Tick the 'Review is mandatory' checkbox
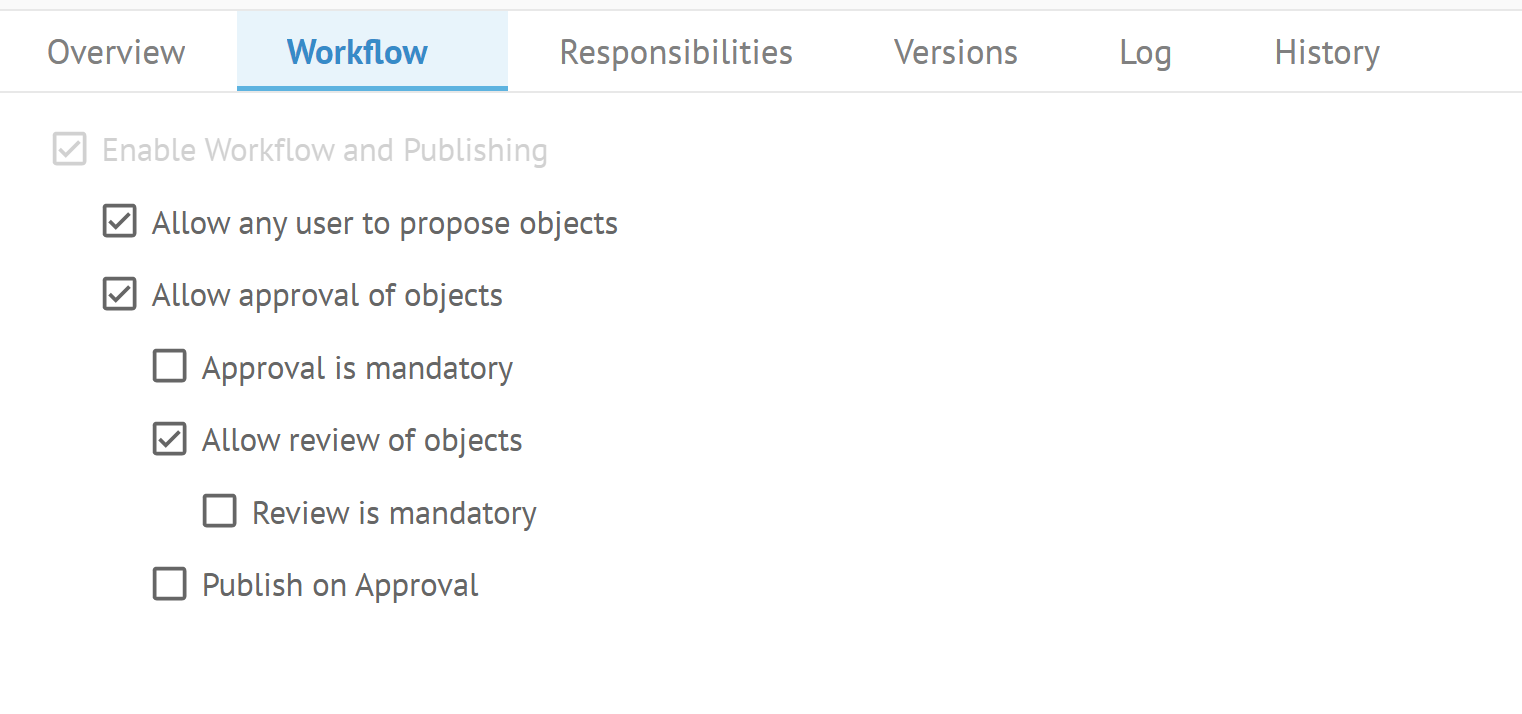Viewport: 1522px width, 714px height. click(219, 512)
